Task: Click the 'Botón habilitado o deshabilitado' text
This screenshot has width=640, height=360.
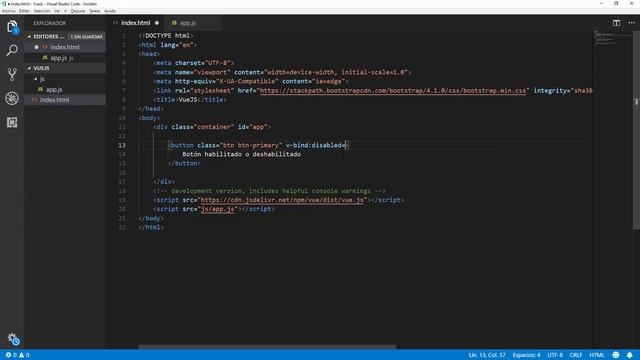Action: (x=242, y=154)
